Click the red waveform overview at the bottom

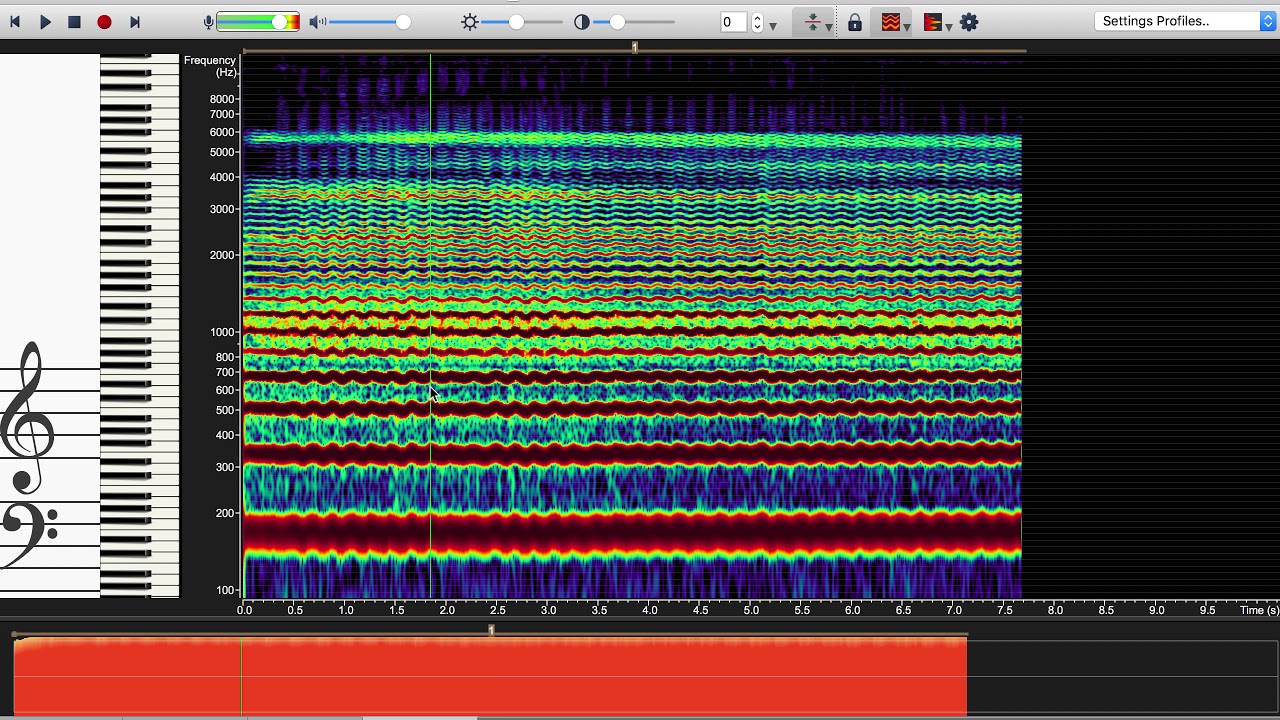490,676
